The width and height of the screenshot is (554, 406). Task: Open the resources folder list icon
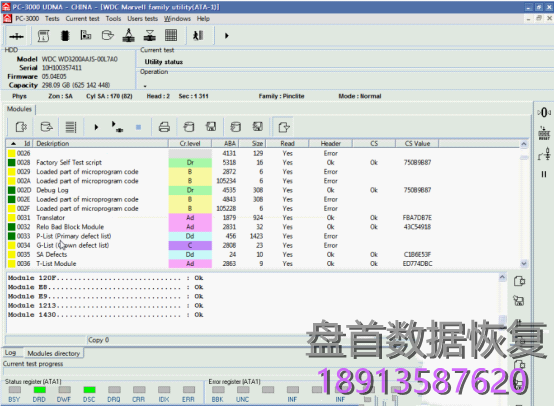[x=86, y=35]
